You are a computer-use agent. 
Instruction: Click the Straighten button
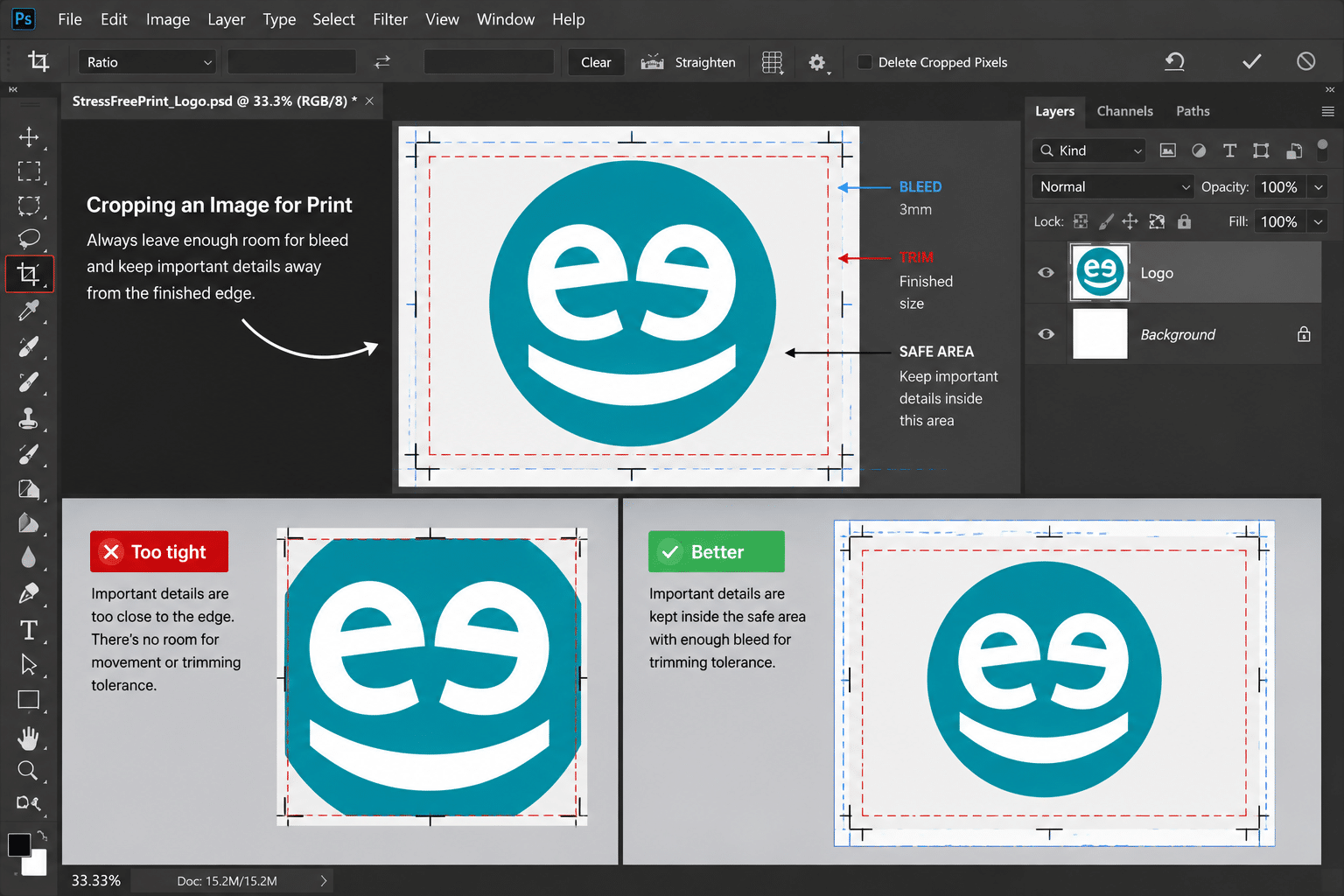(689, 62)
